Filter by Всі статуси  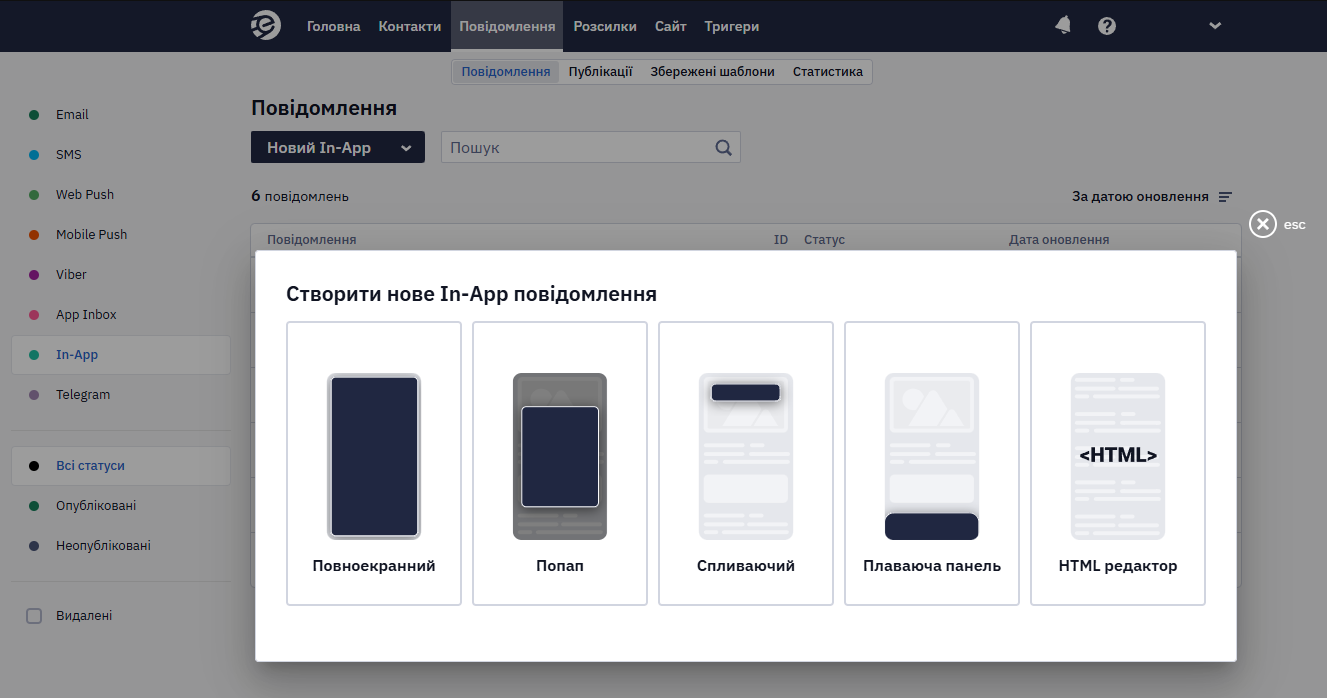(121, 466)
